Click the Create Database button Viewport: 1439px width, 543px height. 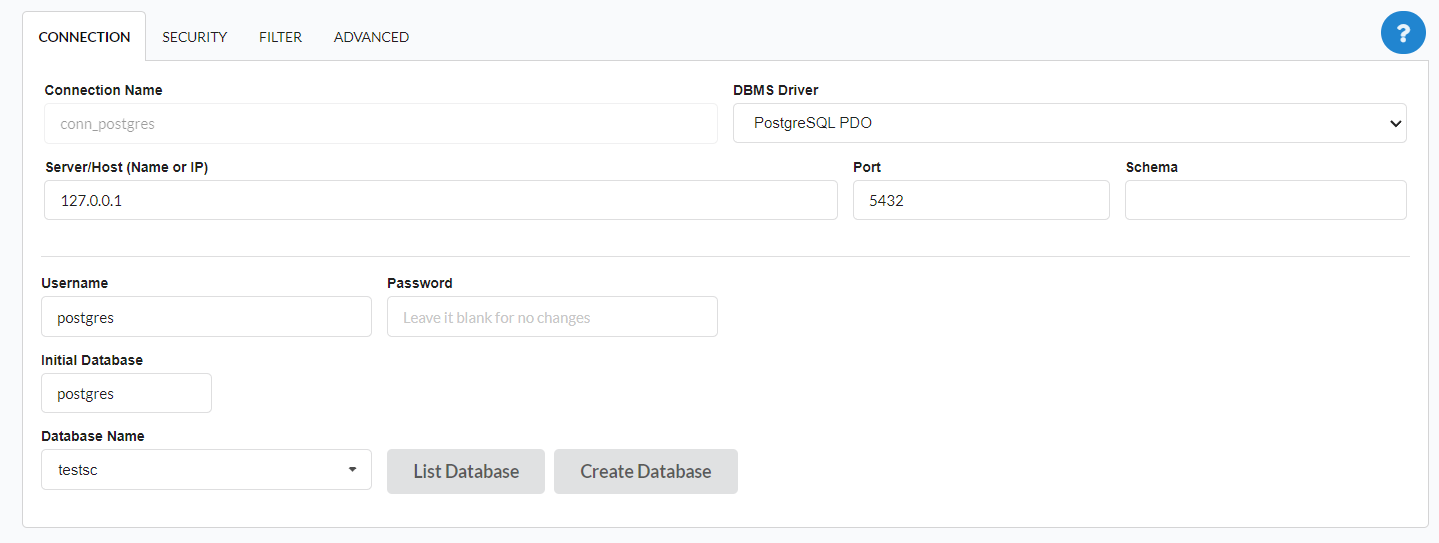pyautogui.click(x=646, y=471)
